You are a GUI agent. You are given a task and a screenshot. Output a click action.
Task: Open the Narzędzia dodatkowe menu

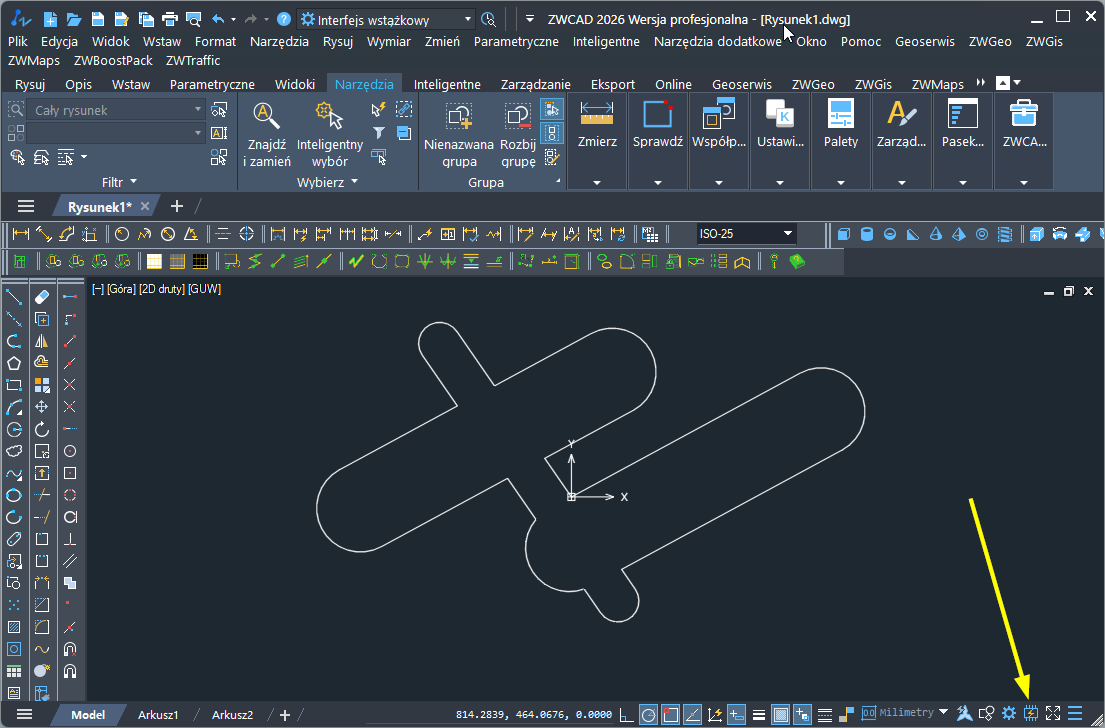tap(717, 41)
